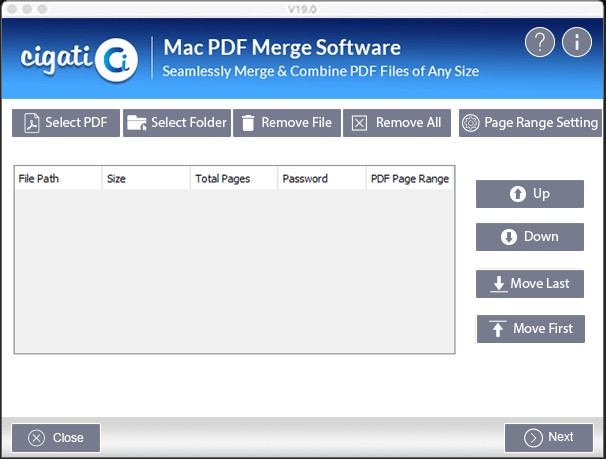Move selected file Down
Image resolution: width=606 pixels, height=459 pixels.
tap(530, 237)
